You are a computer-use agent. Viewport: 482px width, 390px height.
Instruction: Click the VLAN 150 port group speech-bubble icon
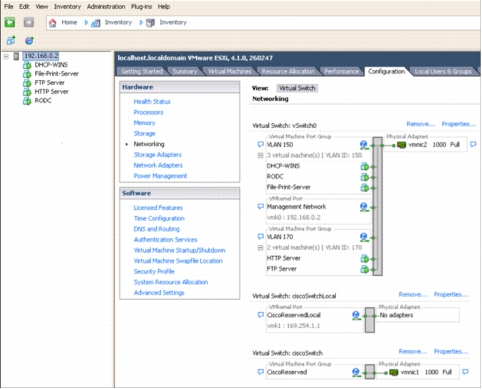(x=261, y=145)
